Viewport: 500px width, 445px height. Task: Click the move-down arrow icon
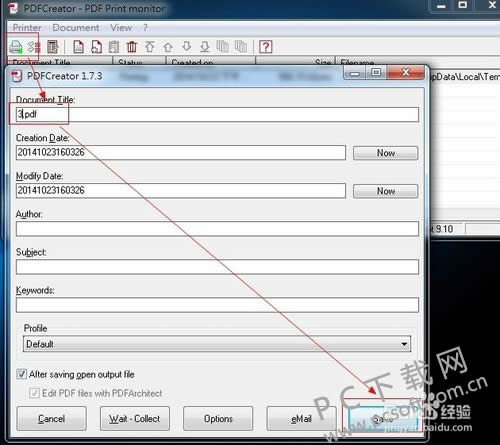(x=187, y=47)
